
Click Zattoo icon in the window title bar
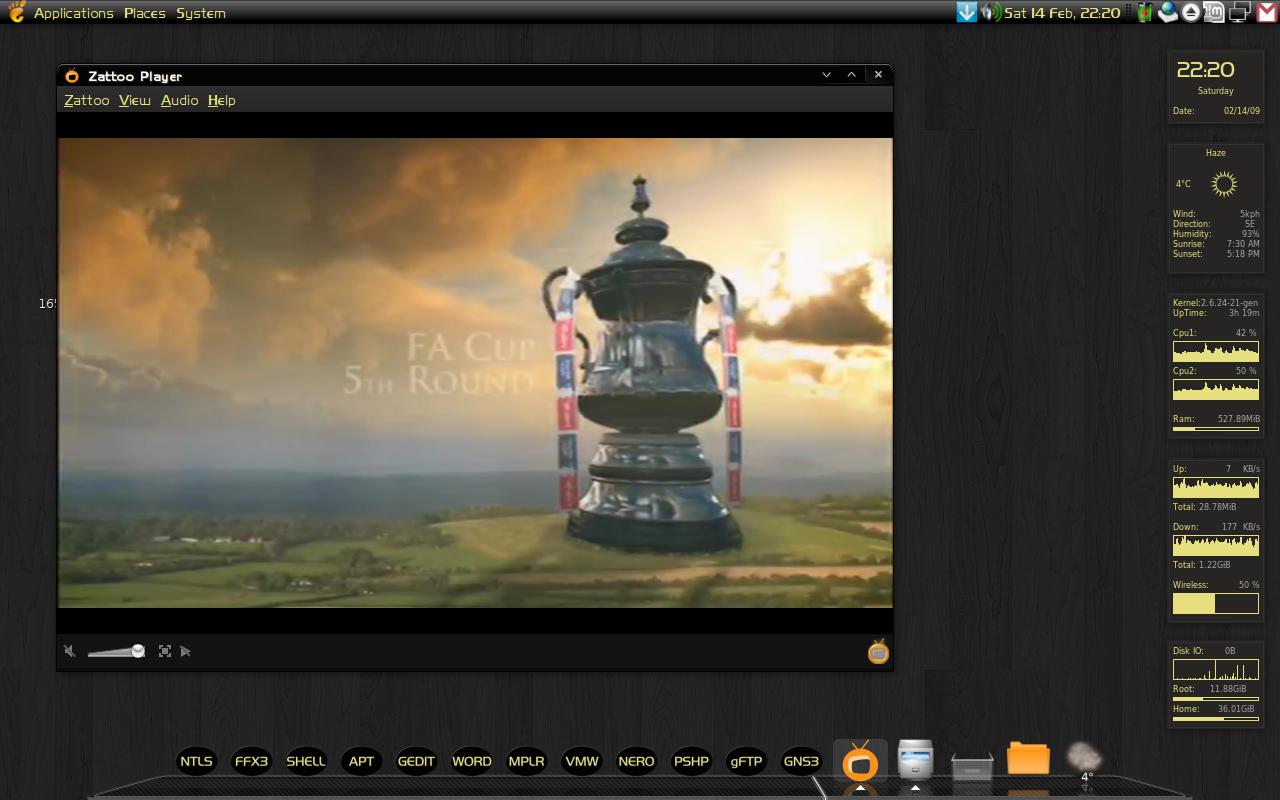point(72,76)
